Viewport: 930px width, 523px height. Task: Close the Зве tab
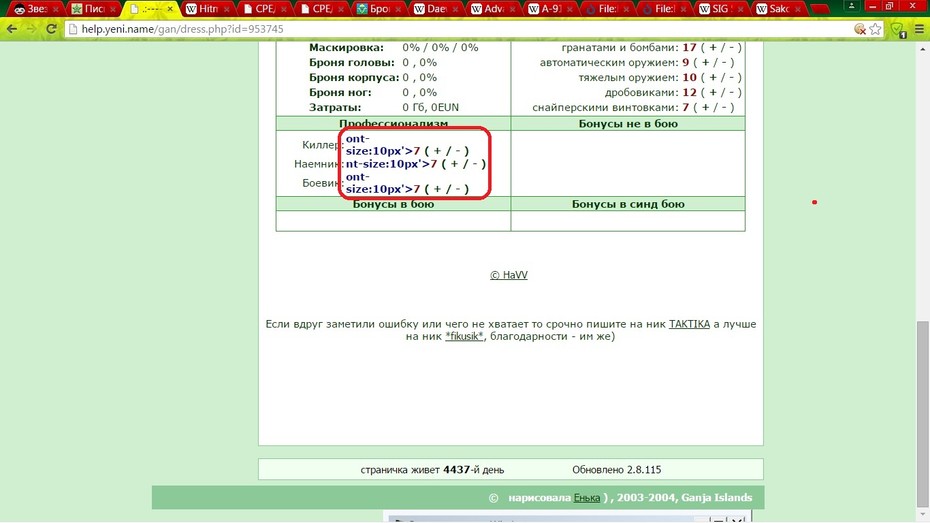pyautogui.click(x=55, y=9)
